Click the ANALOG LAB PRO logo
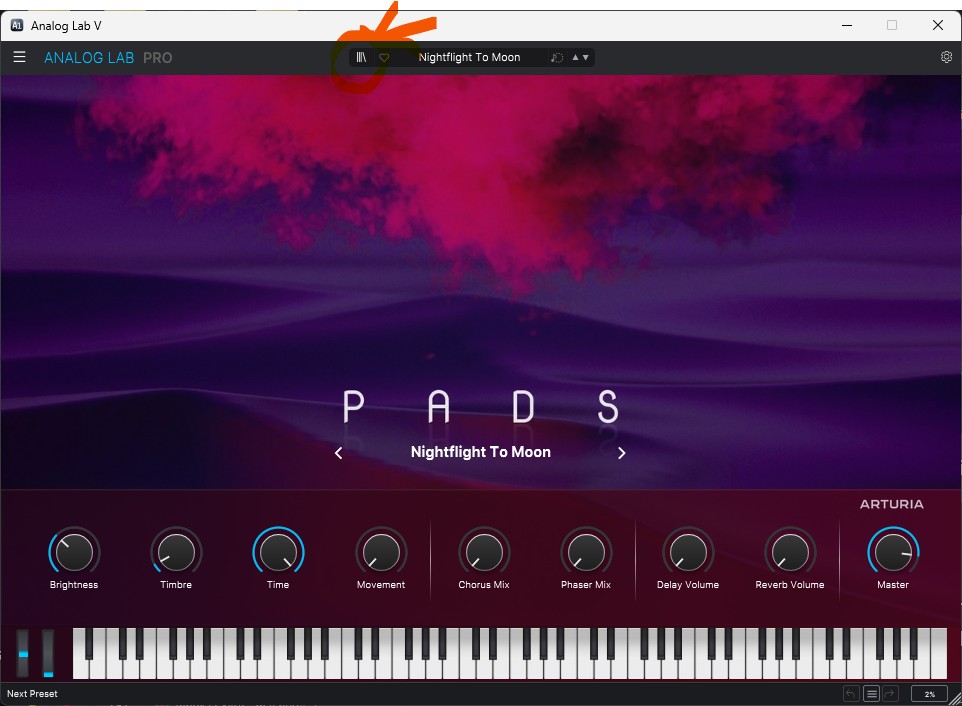 tap(108, 58)
